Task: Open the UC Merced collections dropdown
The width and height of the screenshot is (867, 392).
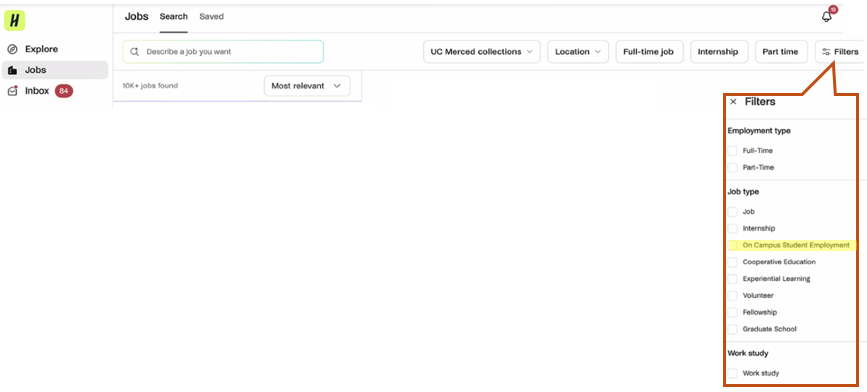Action: (482, 52)
